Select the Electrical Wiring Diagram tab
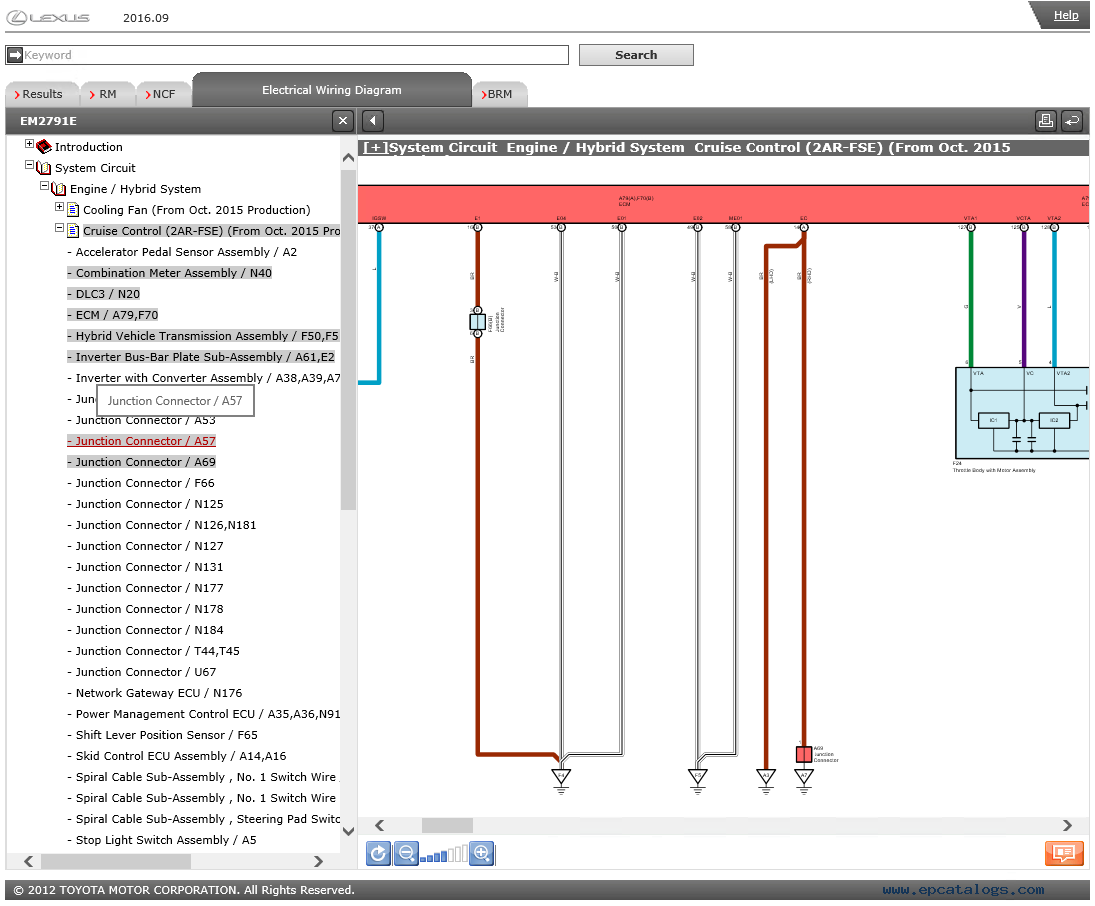Image resolution: width=1095 pixels, height=906 pixels. pos(332,90)
